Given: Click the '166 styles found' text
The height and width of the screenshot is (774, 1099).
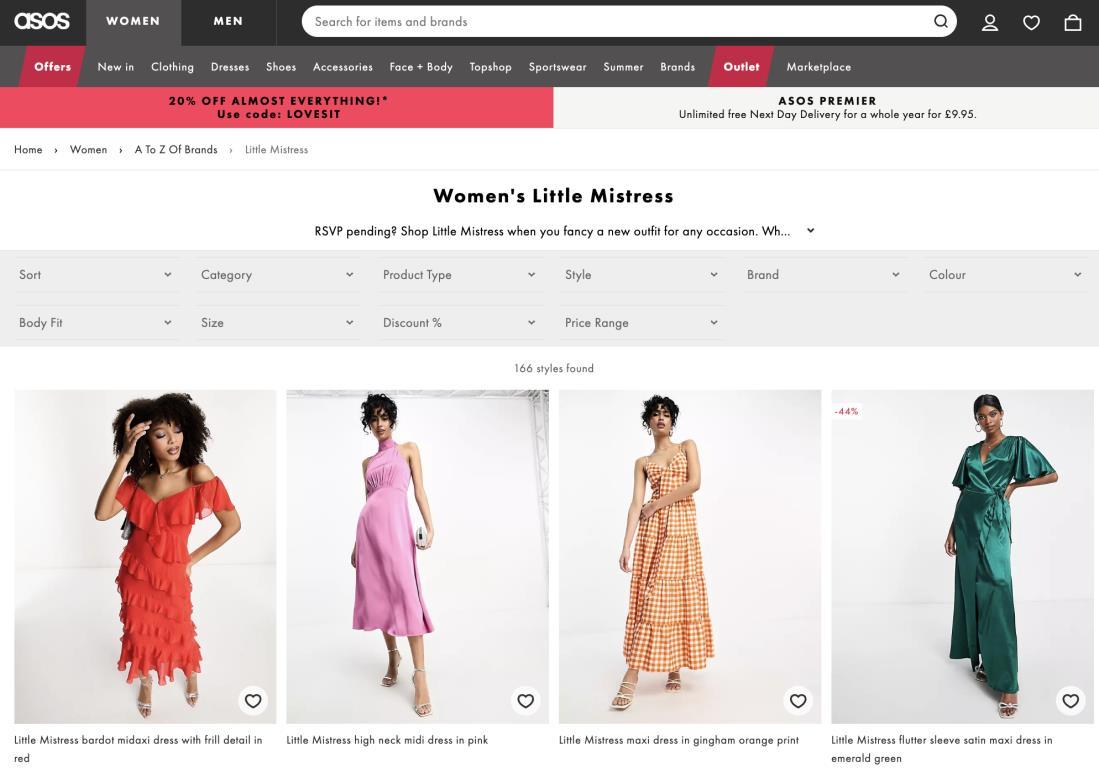Looking at the screenshot, I should tap(554, 368).
